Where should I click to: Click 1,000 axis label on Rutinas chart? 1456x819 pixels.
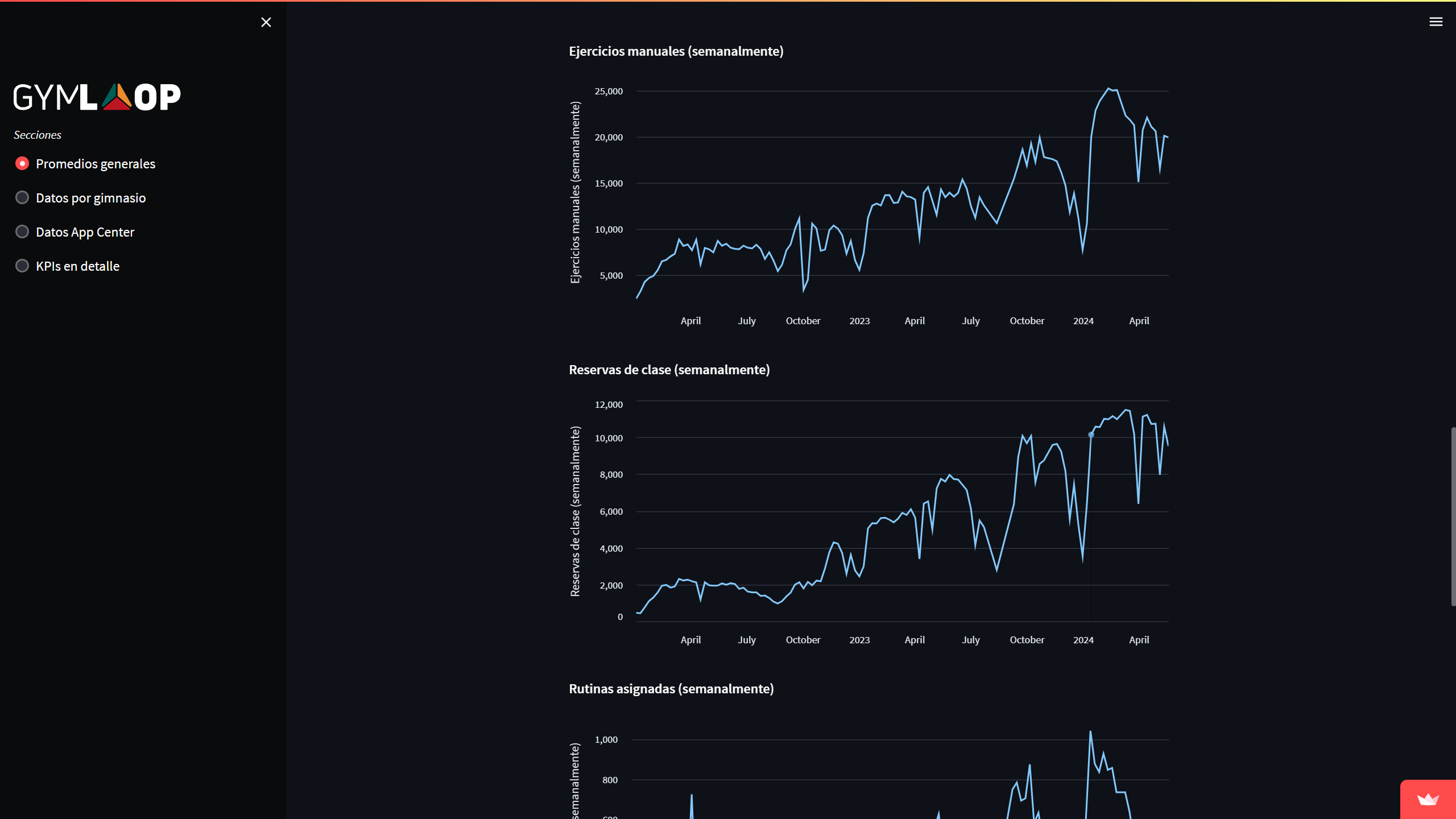coord(606,739)
